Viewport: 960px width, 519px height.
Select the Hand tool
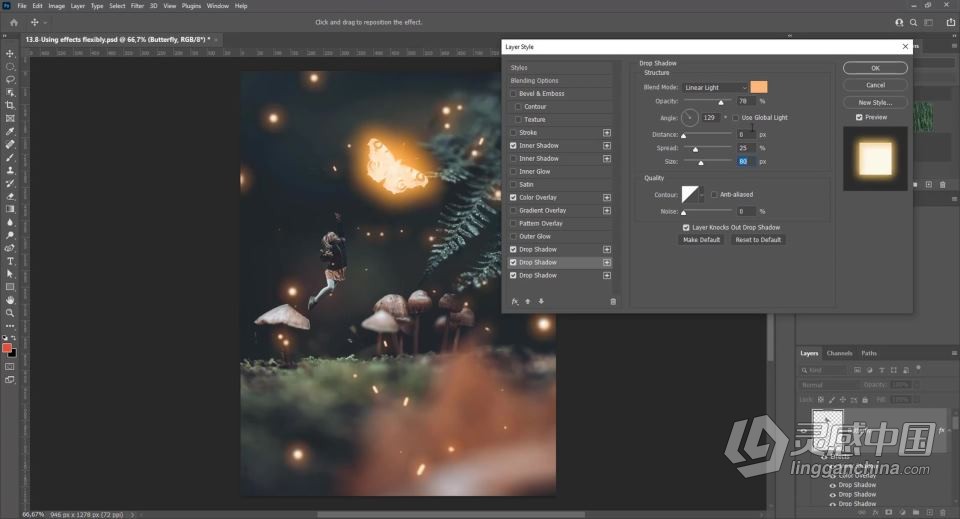(x=10, y=300)
